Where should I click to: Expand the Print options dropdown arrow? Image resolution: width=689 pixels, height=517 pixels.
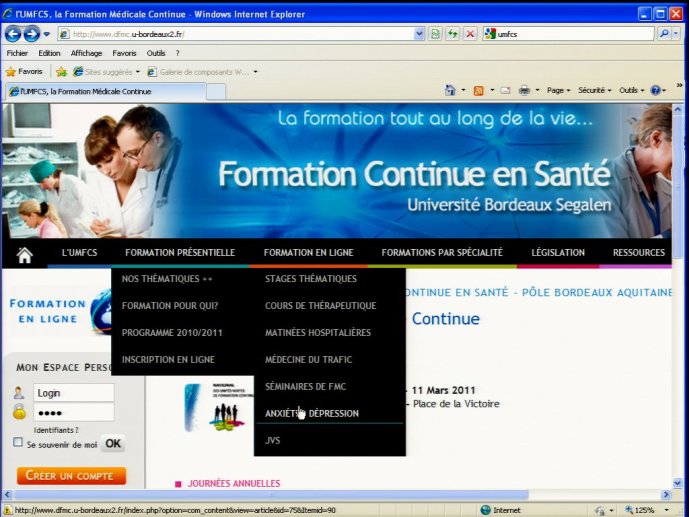click(537, 90)
